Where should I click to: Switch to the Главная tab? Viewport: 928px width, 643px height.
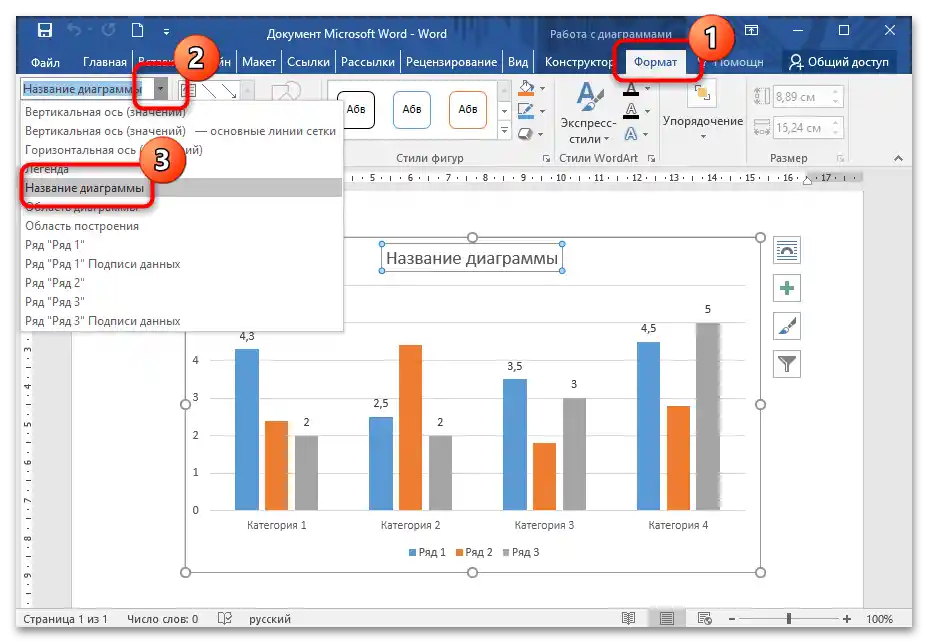coord(105,62)
